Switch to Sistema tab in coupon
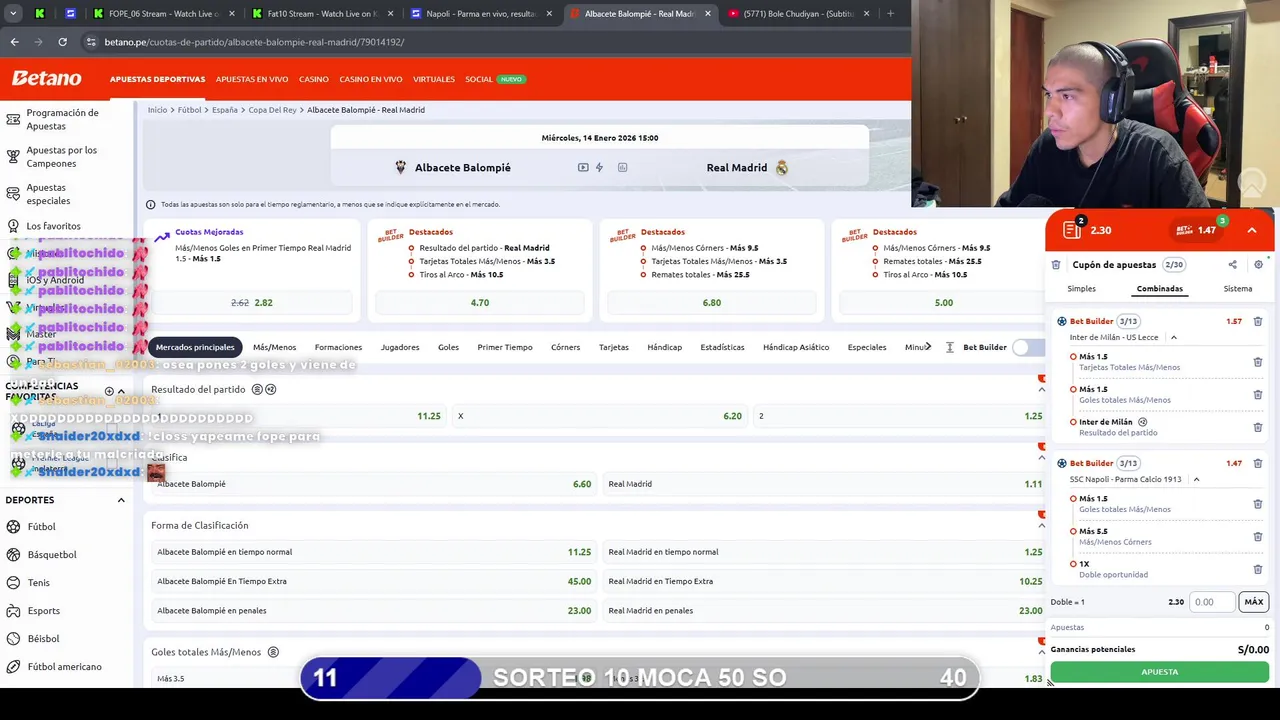 click(x=1237, y=289)
